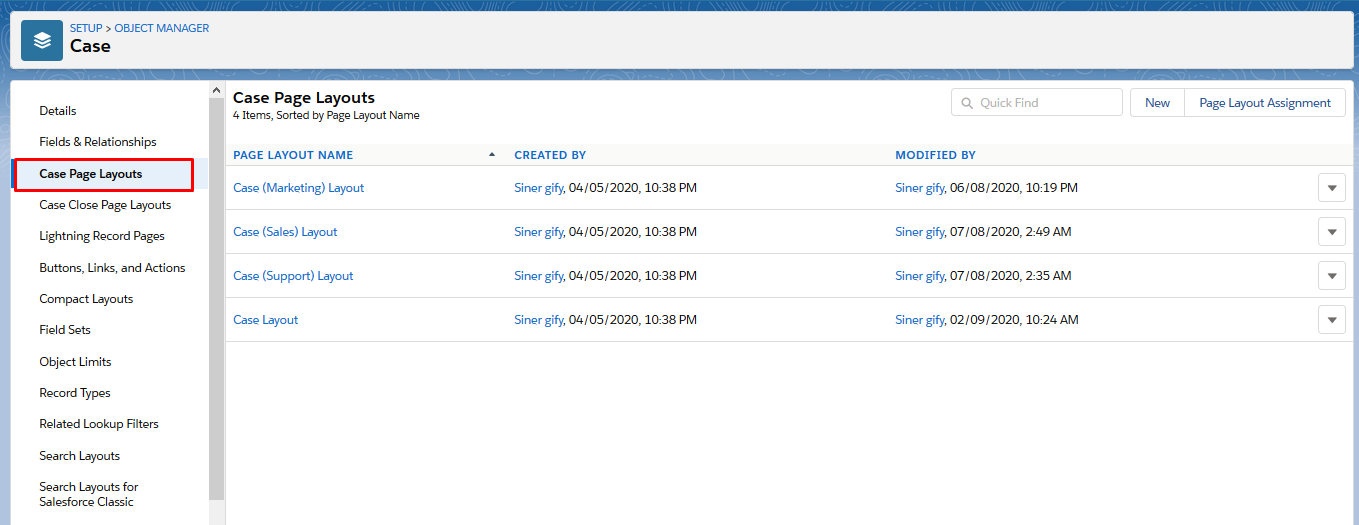Open Search Layouts section
Viewport: 1359px width, 525px height.
click(80, 456)
